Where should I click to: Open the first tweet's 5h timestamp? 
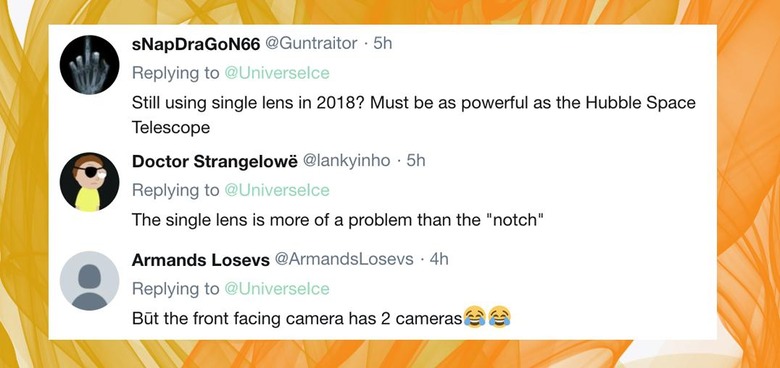point(383,44)
